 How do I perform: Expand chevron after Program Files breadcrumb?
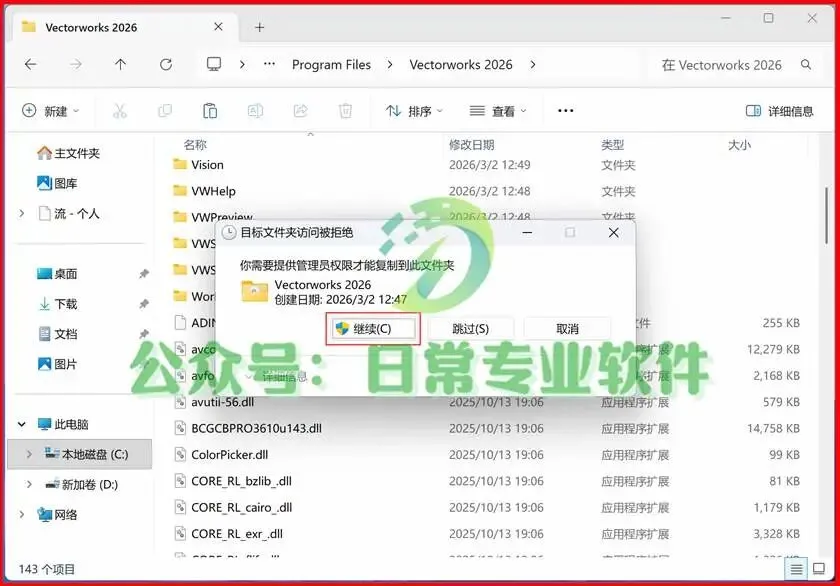point(389,65)
